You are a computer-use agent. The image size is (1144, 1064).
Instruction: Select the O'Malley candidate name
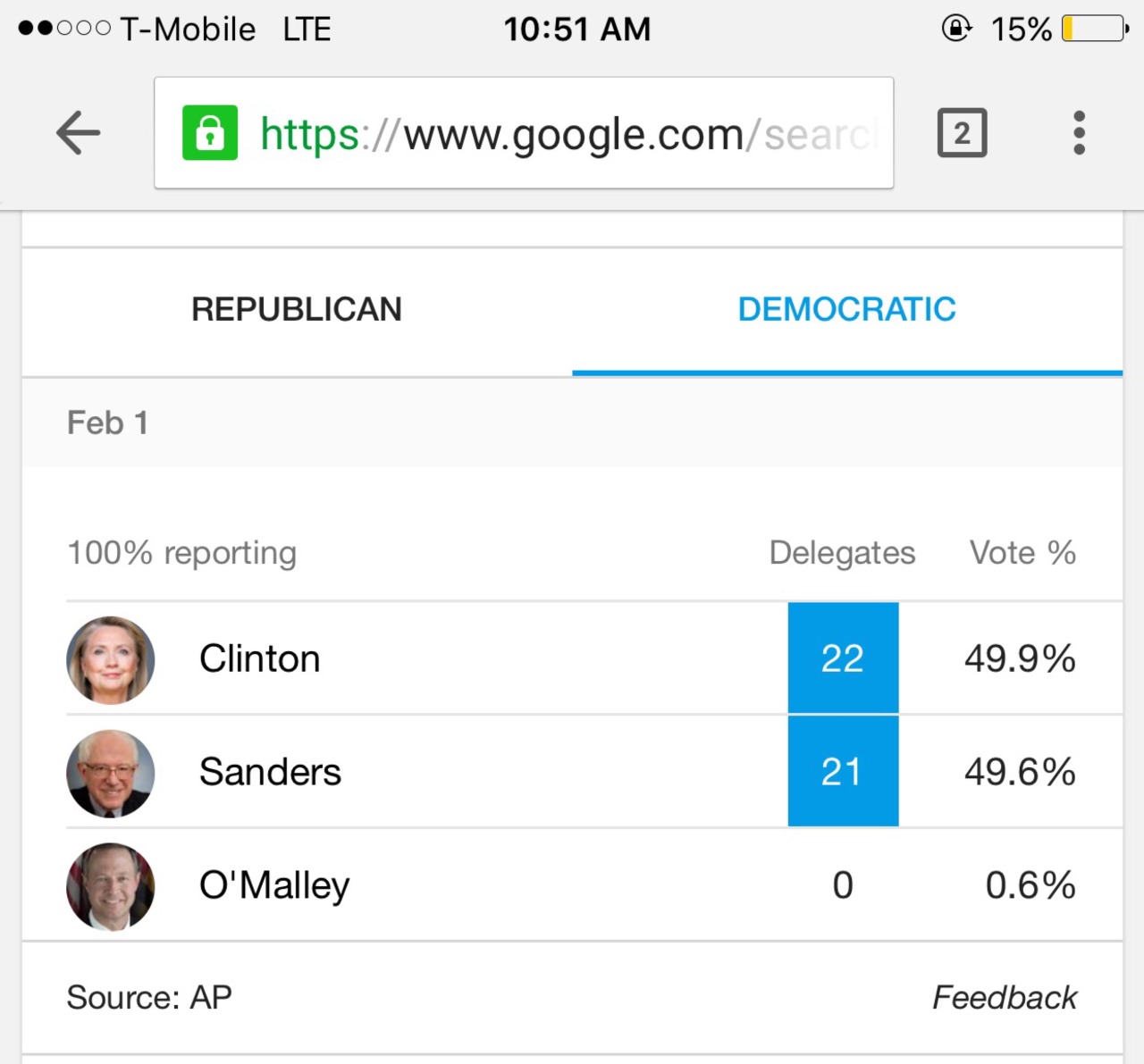click(x=274, y=885)
